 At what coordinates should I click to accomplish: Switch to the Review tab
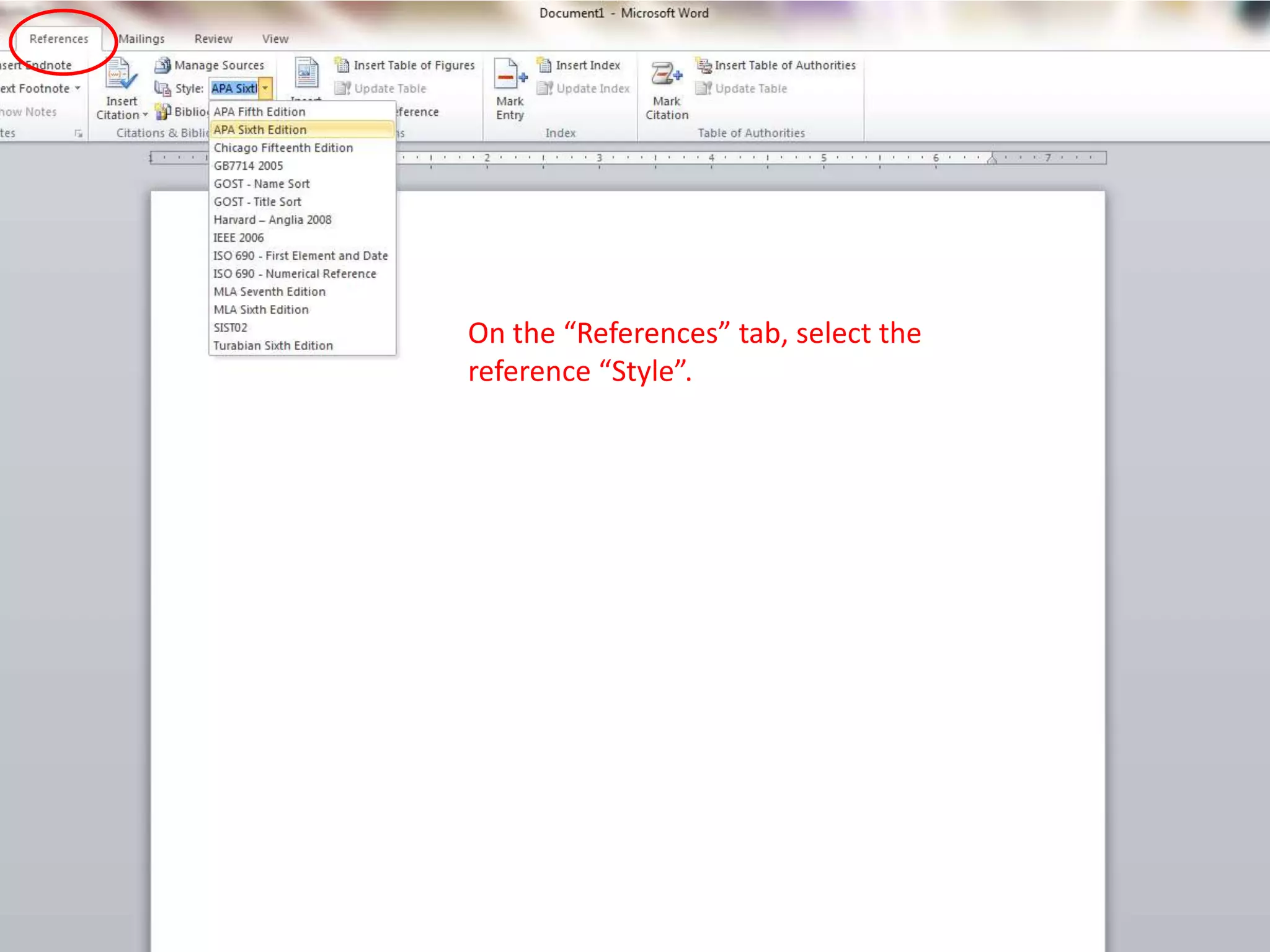point(213,39)
